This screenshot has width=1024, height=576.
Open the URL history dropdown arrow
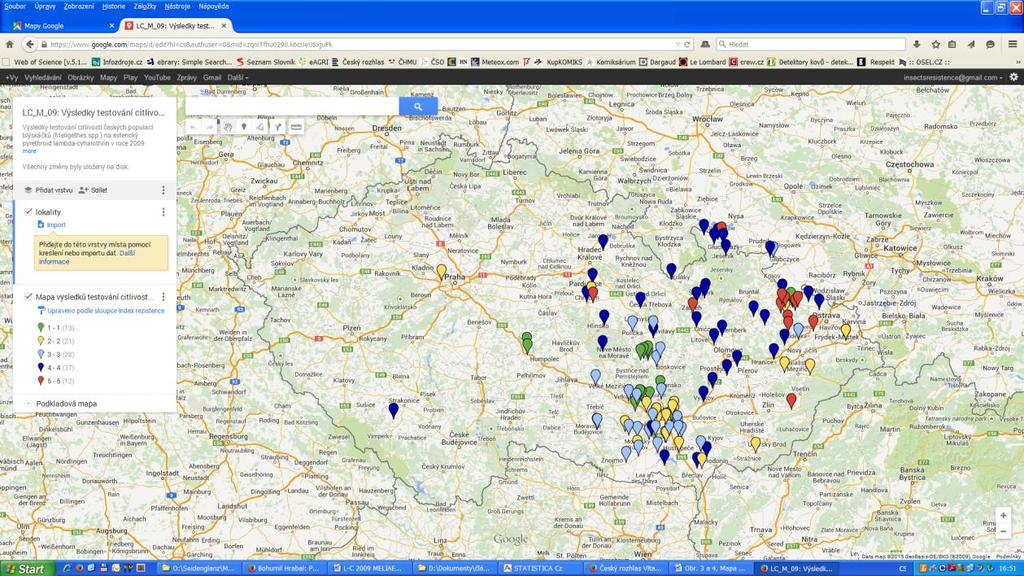[677, 44]
